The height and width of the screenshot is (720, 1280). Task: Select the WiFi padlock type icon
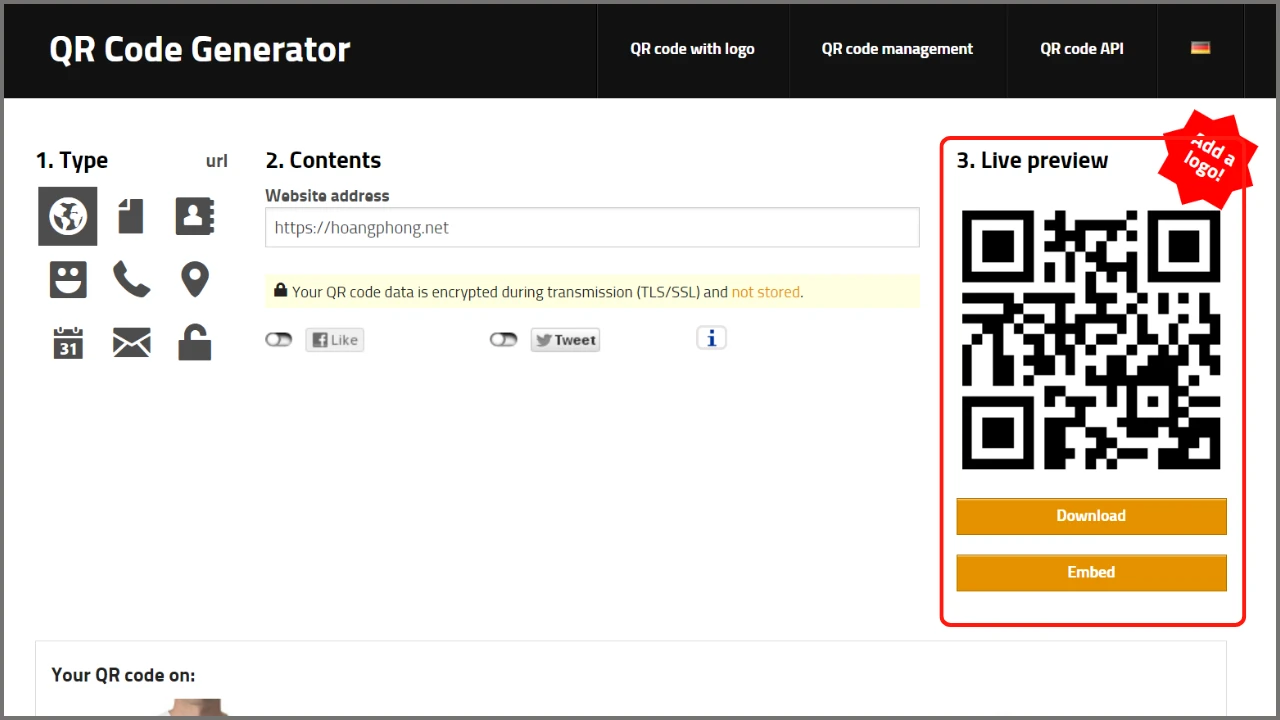coord(195,343)
